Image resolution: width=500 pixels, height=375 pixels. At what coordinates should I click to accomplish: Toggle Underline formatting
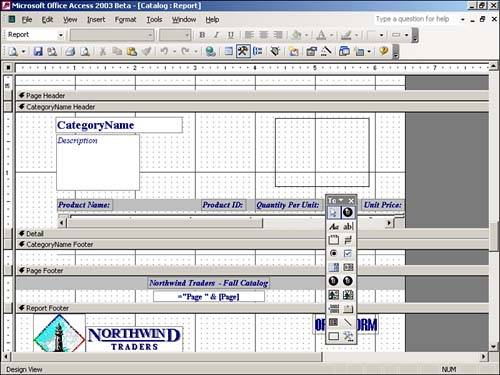click(x=231, y=35)
